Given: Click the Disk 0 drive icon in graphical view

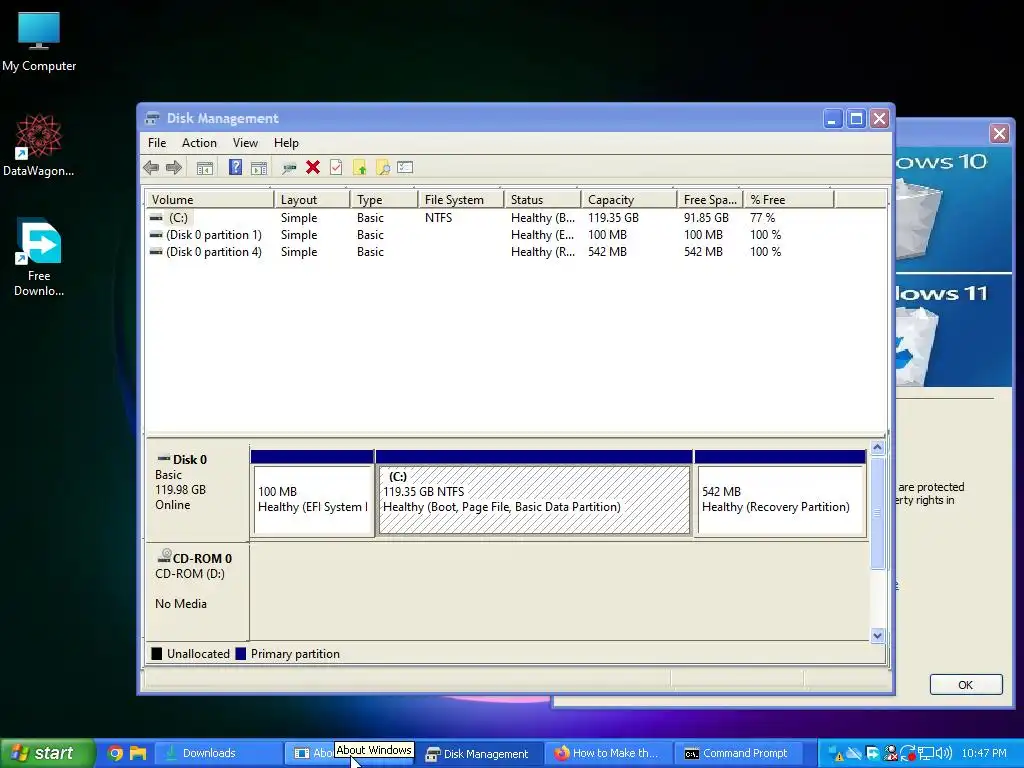Looking at the screenshot, I should tap(164, 458).
